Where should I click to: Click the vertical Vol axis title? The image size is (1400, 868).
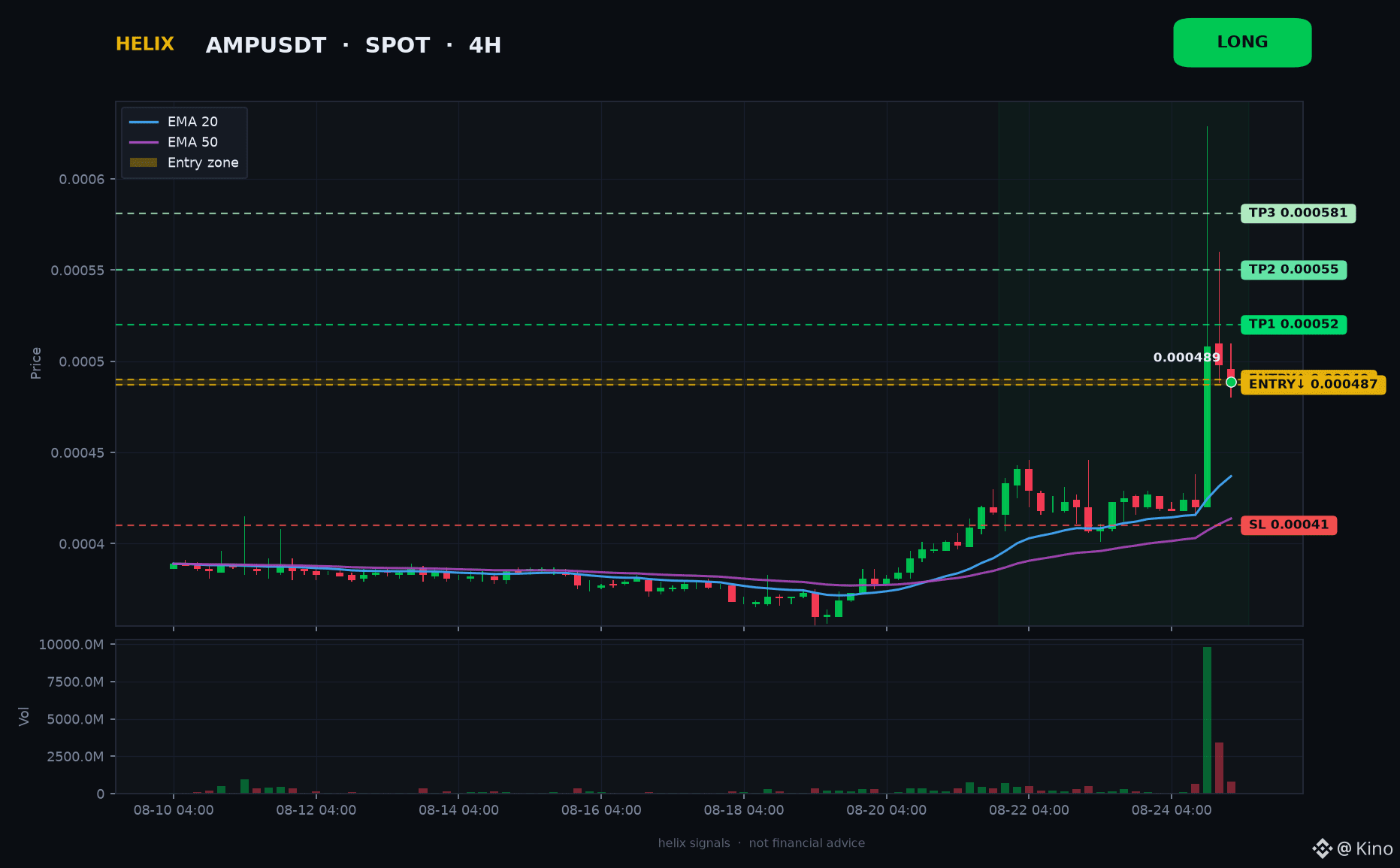coord(24,716)
